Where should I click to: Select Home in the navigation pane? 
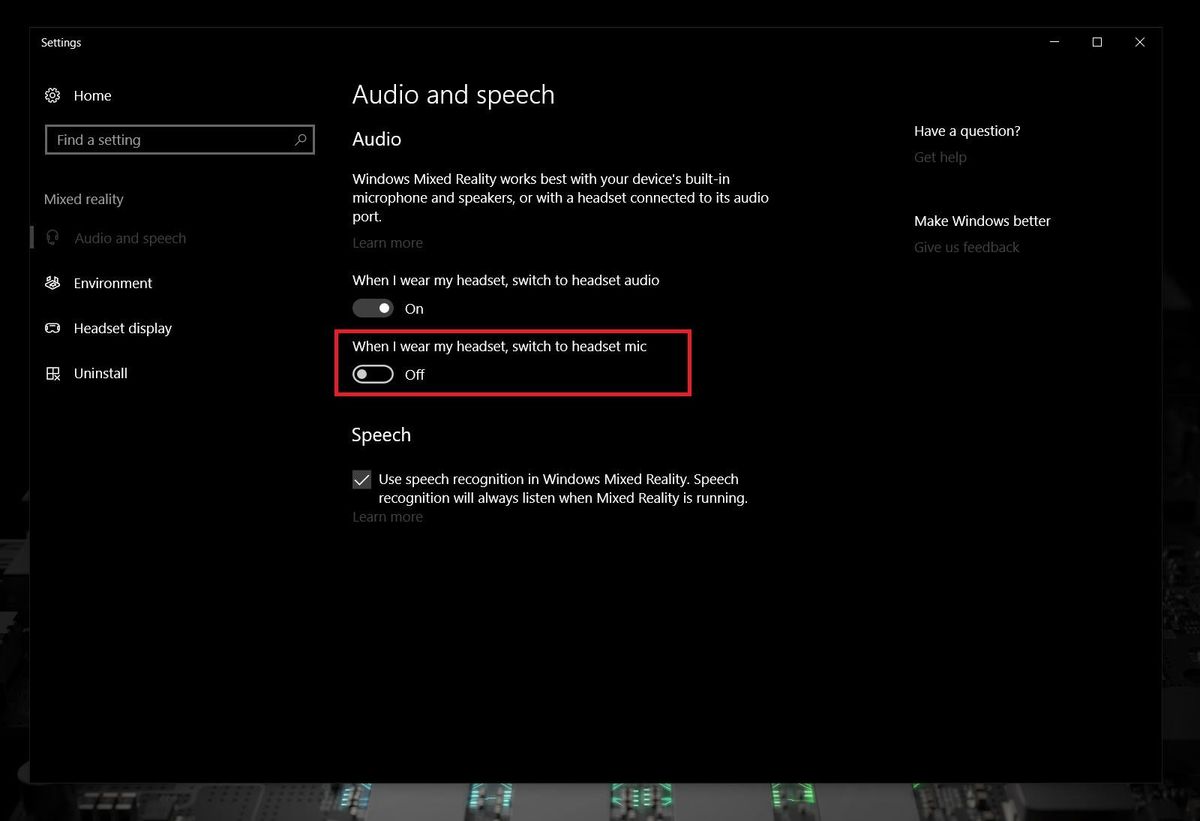tap(91, 95)
